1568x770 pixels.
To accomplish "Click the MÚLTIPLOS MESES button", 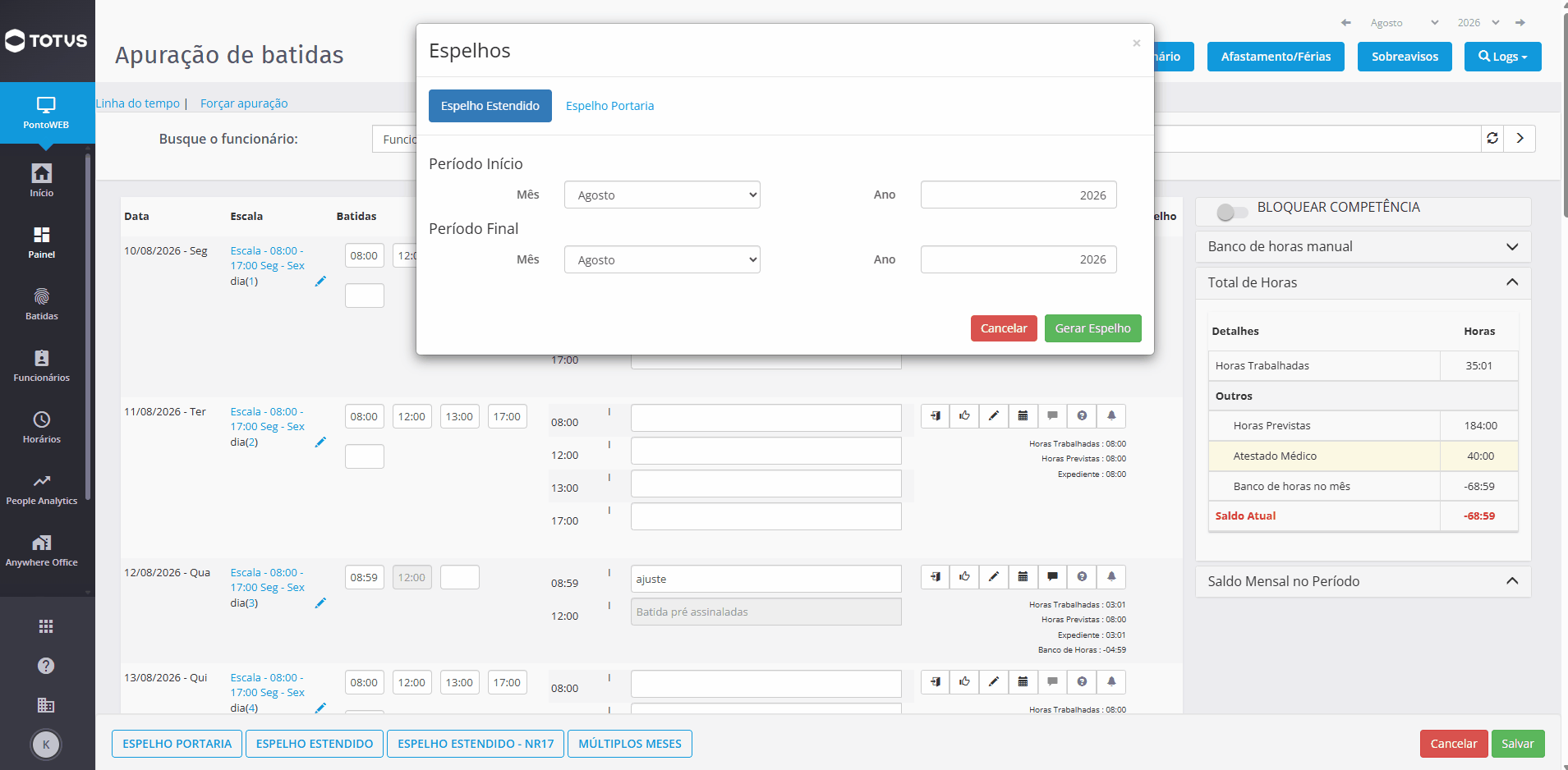I will pos(630,744).
